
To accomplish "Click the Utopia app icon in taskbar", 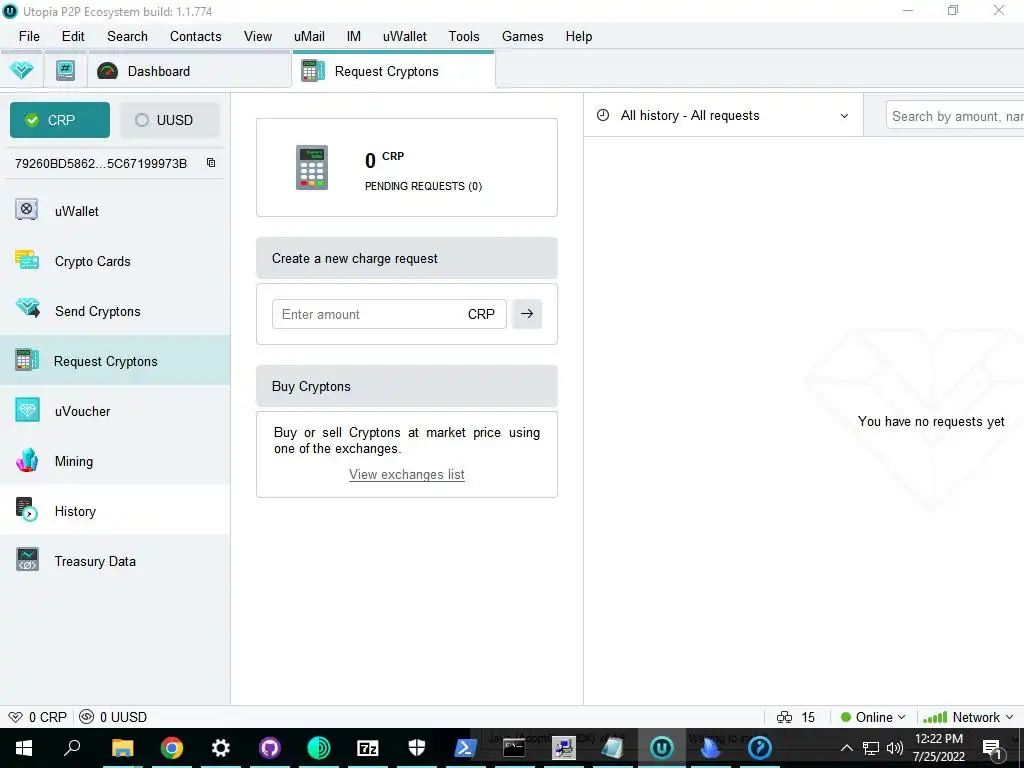I will 662,748.
